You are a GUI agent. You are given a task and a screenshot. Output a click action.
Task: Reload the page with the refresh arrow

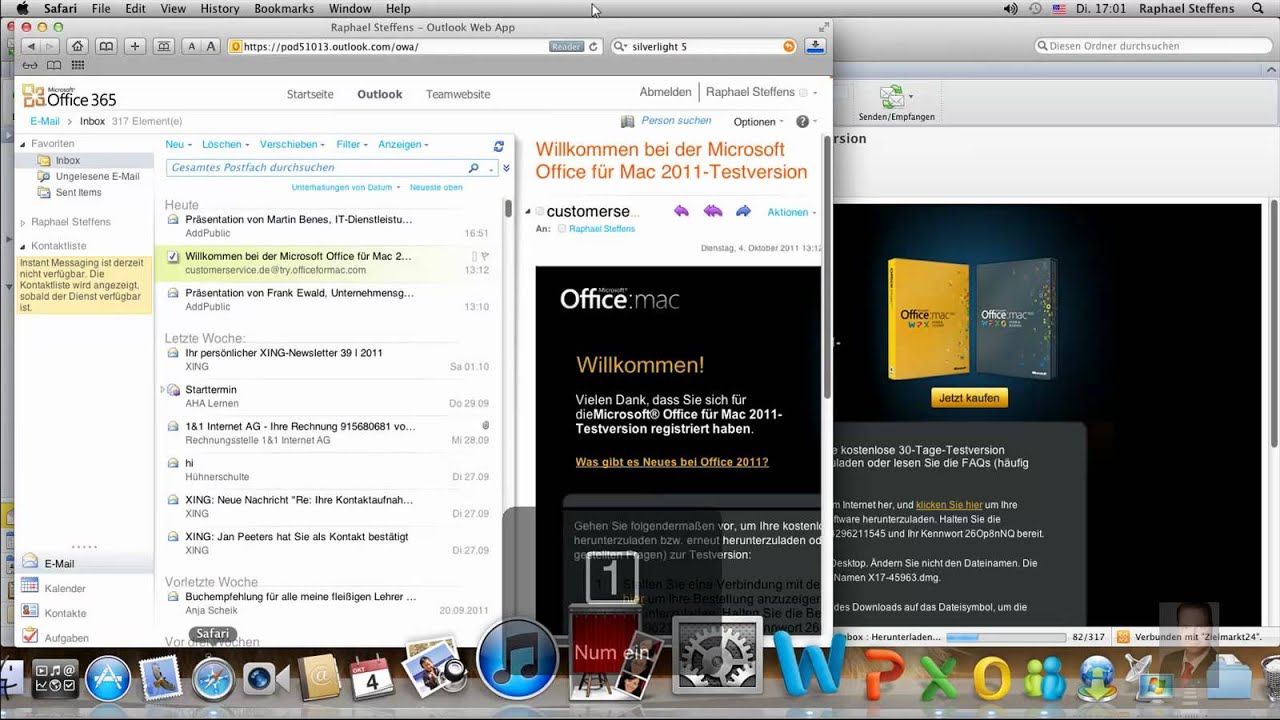coord(593,47)
